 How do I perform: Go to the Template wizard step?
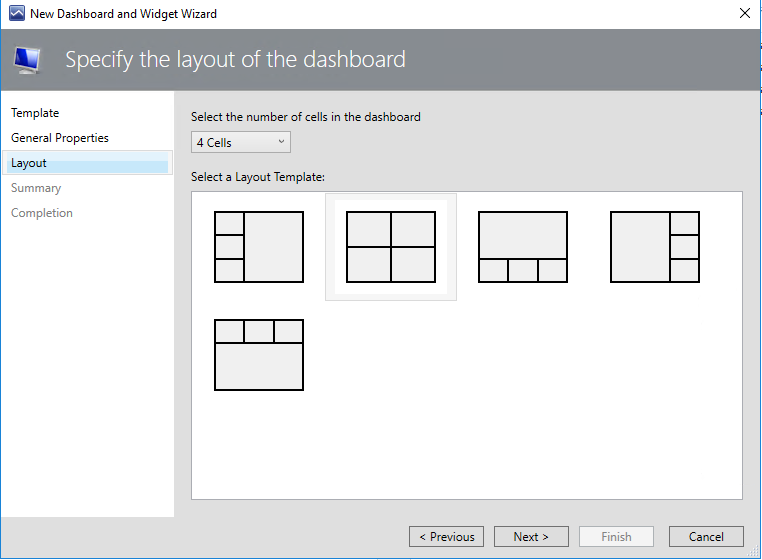(35, 113)
